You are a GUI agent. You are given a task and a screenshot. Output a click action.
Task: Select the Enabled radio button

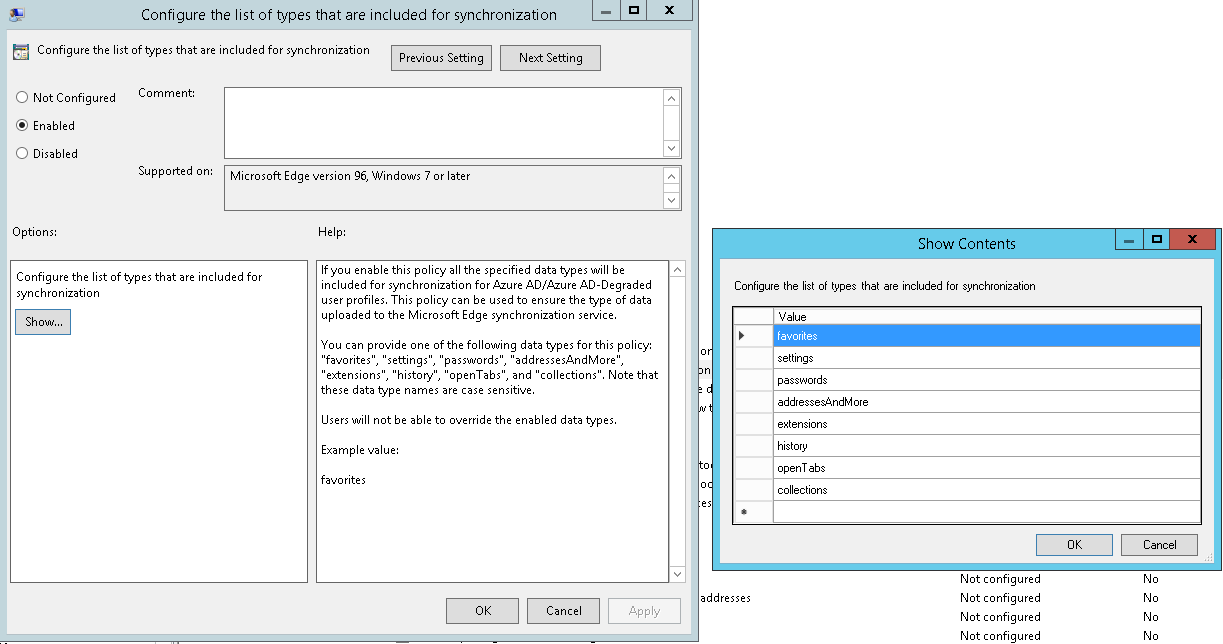pyautogui.click(x=22, y=126)
